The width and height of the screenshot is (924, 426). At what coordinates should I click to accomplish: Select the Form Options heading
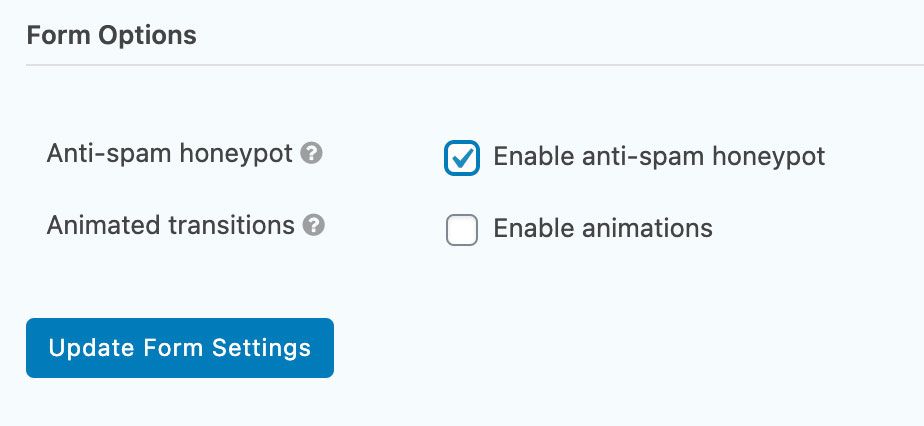coord(111,35)
